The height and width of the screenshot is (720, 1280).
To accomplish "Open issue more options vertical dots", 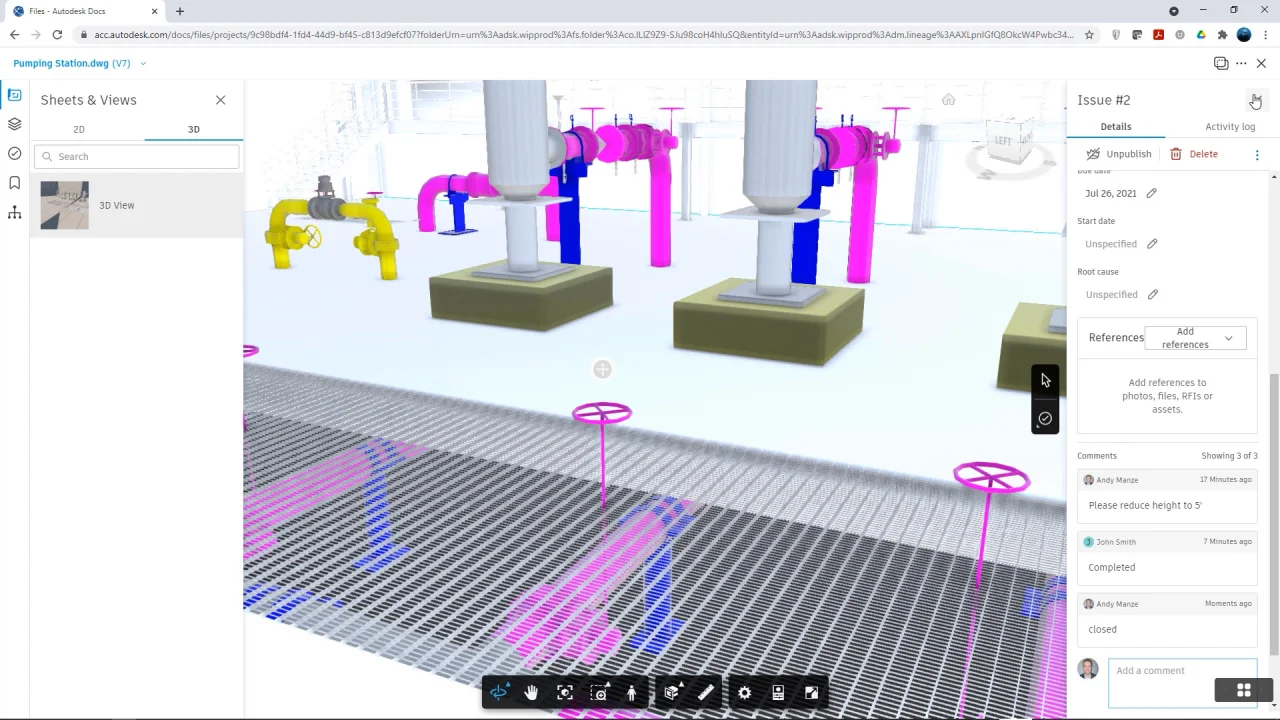I will pos(1257,154).
